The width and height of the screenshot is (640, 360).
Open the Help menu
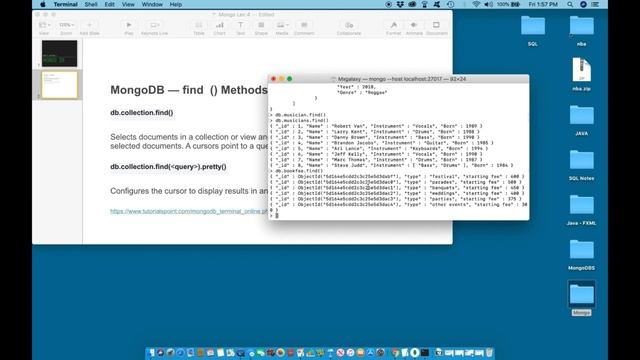176,4
